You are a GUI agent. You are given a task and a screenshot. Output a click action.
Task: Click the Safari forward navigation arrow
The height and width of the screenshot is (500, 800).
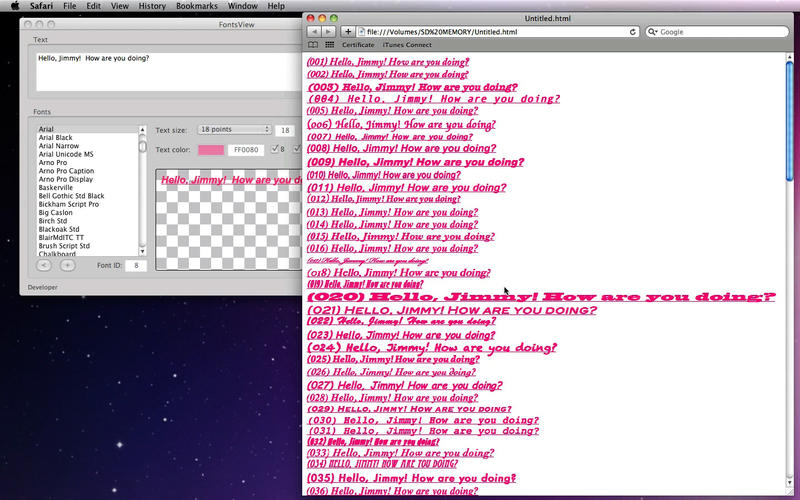click(x=329, y=32)
